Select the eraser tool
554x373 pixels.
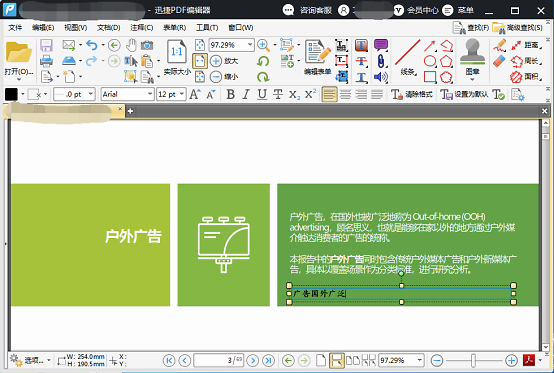point(499,61)
